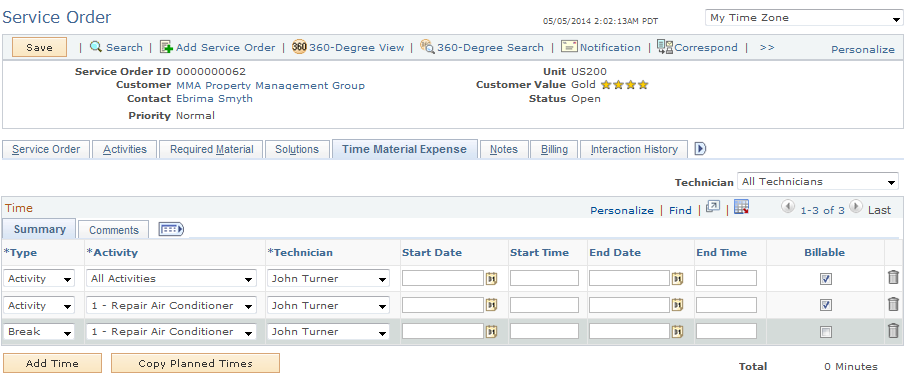Click the Add Service Order icon
Screen dimensions: 915x380
166,47
